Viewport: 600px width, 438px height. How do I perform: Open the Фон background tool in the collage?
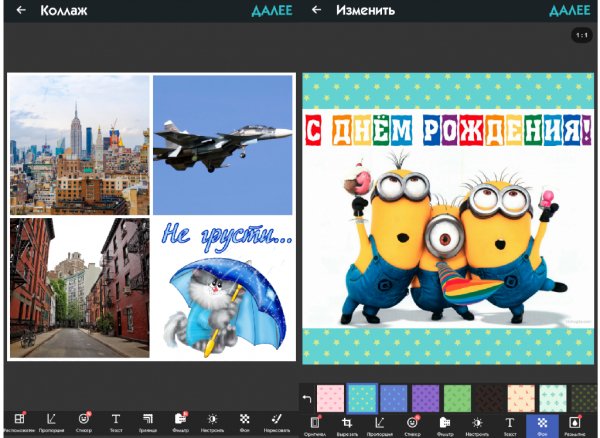(245, 423)
